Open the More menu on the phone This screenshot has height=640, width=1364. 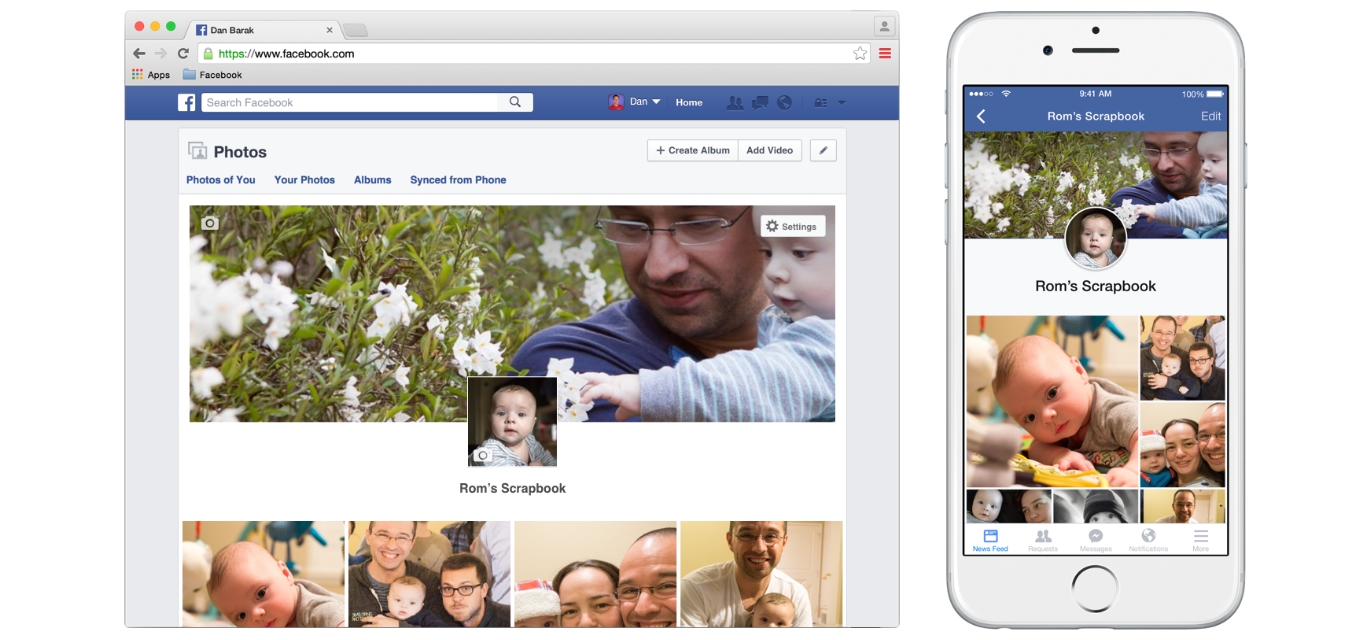pyautogui.click(x=1201, y=538)
